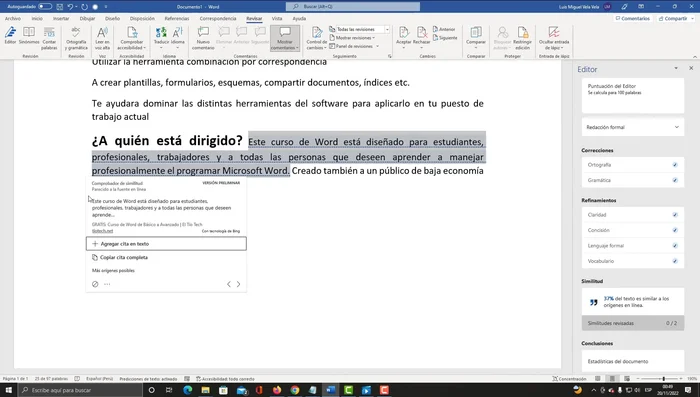Viewport: 700px width, 397px height.
Task: Click Estadísticas del documento
Action: (x=633, y=361)
